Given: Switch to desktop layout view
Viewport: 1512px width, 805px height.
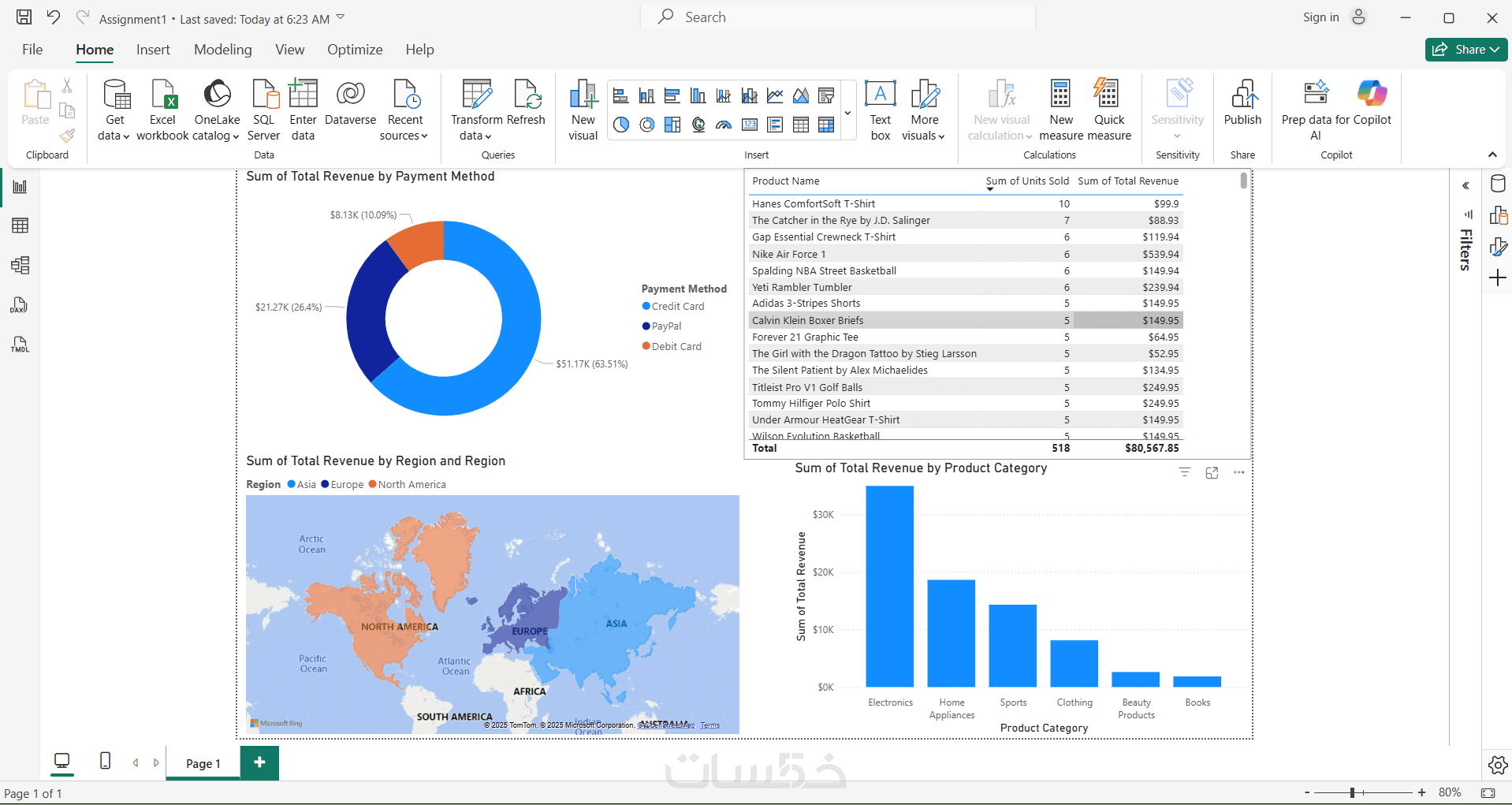Looking at the screenshot, I should pyautogui.click(x=61, y=762).
